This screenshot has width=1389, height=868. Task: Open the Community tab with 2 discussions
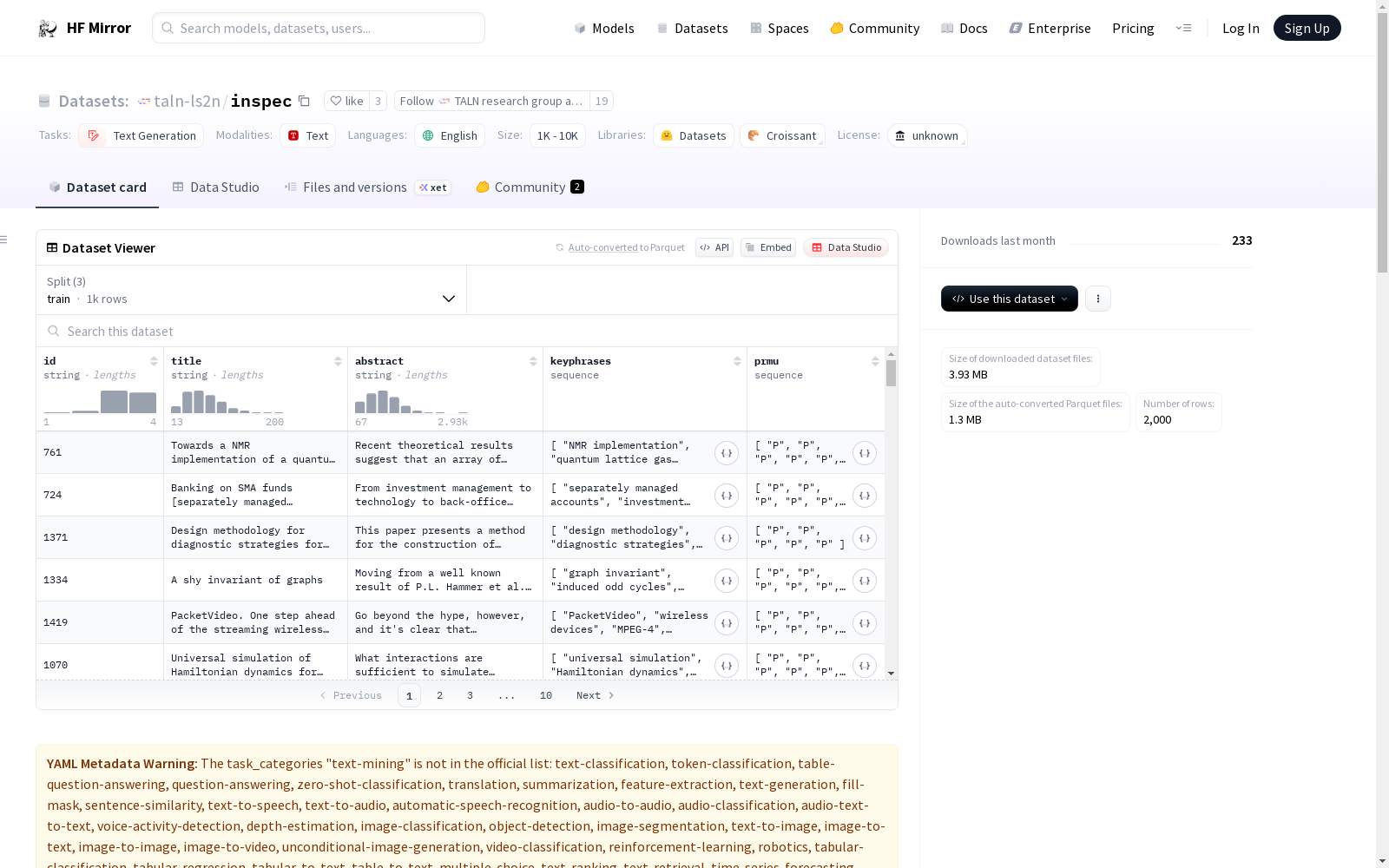pos(530,187)
